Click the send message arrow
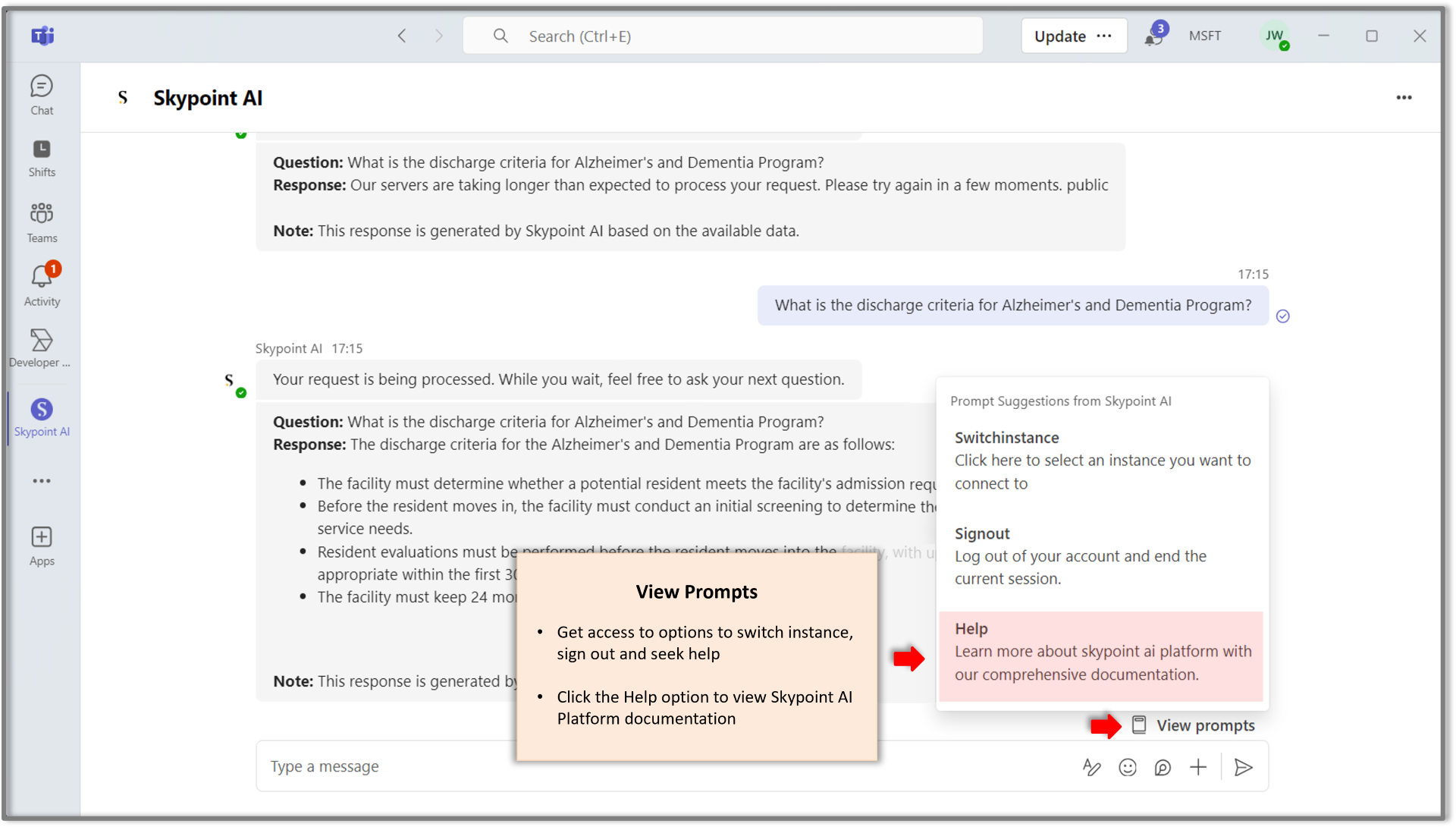 point(1243,767)
